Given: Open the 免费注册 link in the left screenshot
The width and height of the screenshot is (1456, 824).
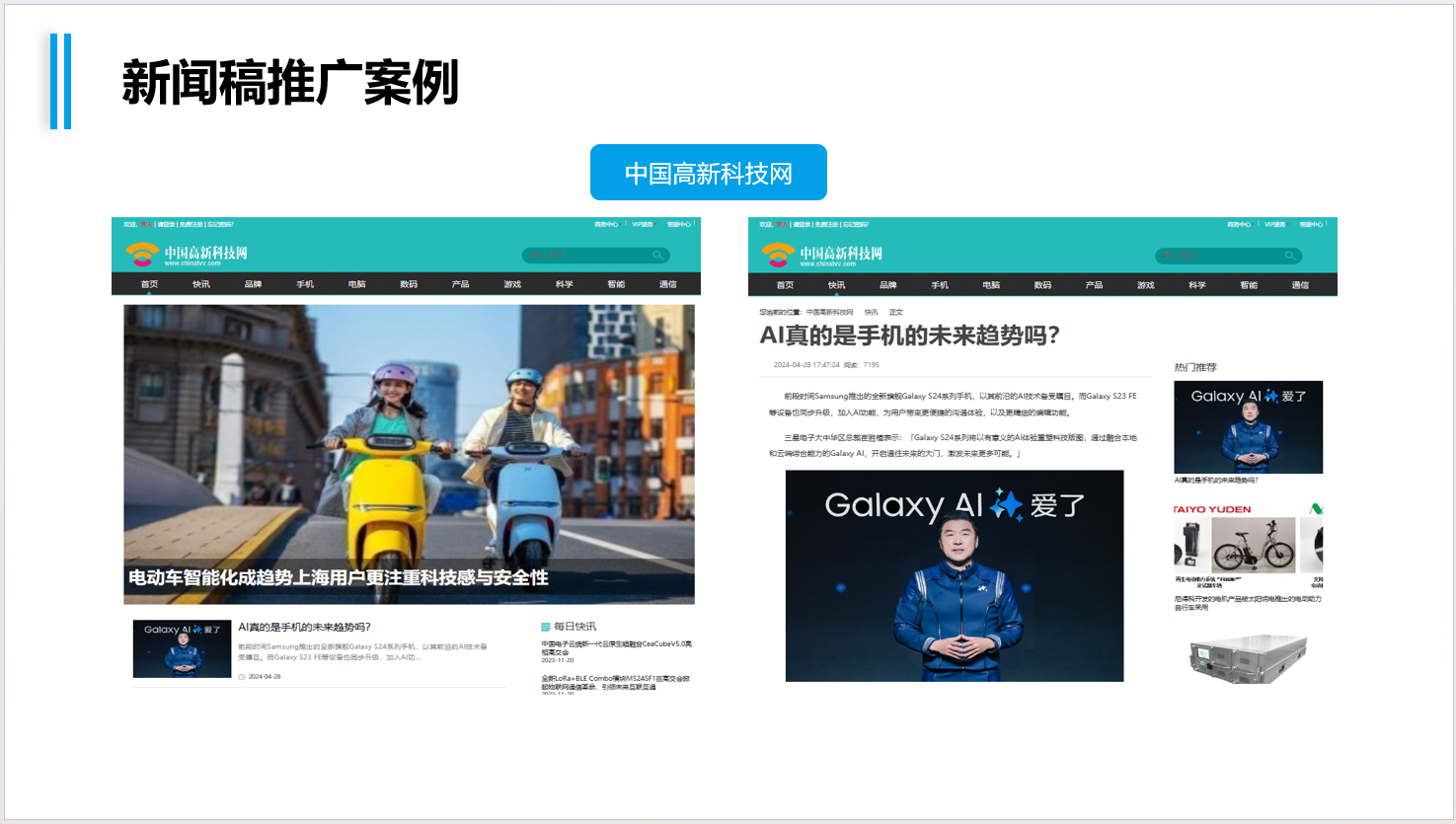Looking at the screenshot, I should point(192,225).
